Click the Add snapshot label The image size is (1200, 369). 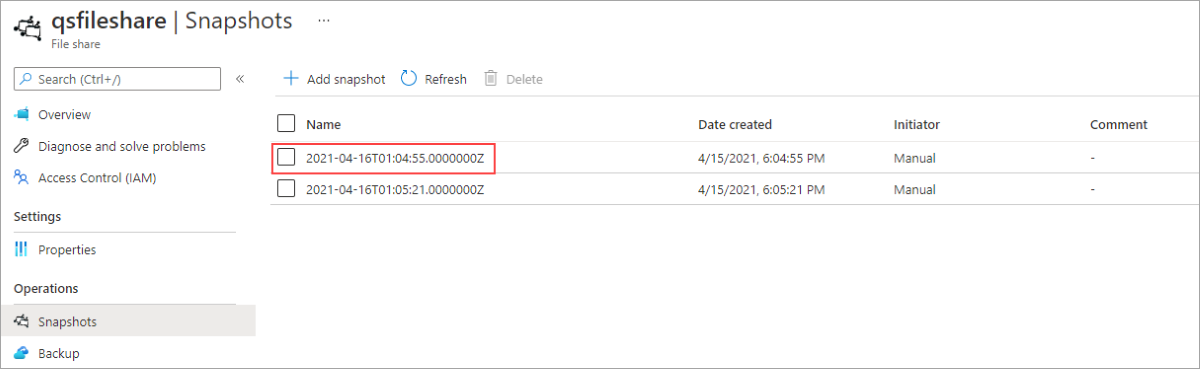[346, 80]
